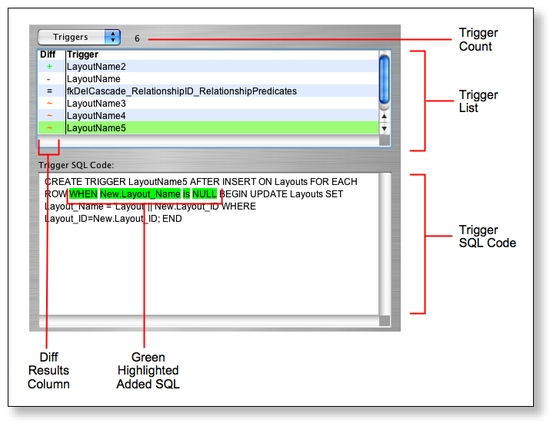Click the trigger count value 6

pos(137,38)
